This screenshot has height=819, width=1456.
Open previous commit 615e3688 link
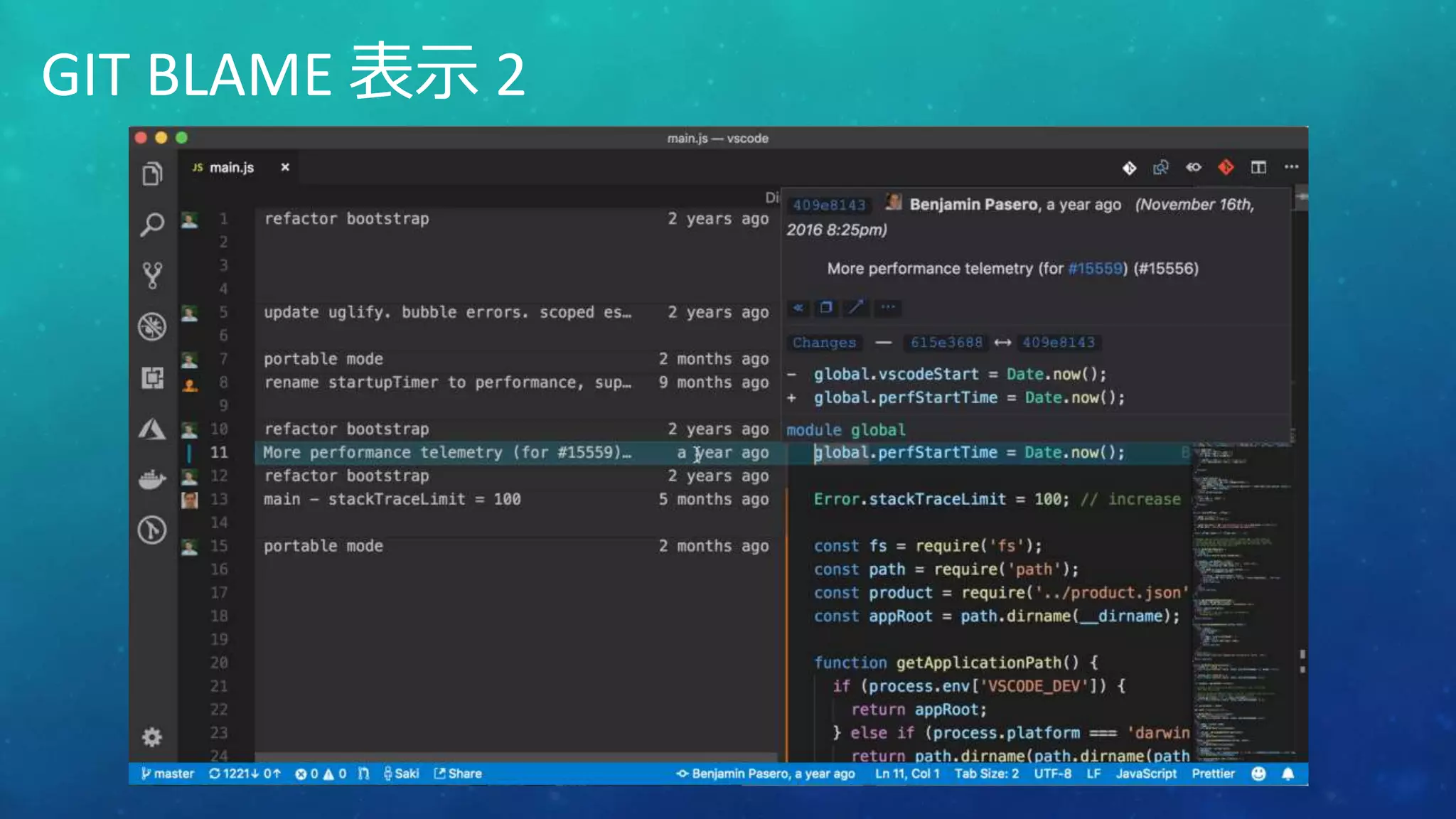point(946,343)
